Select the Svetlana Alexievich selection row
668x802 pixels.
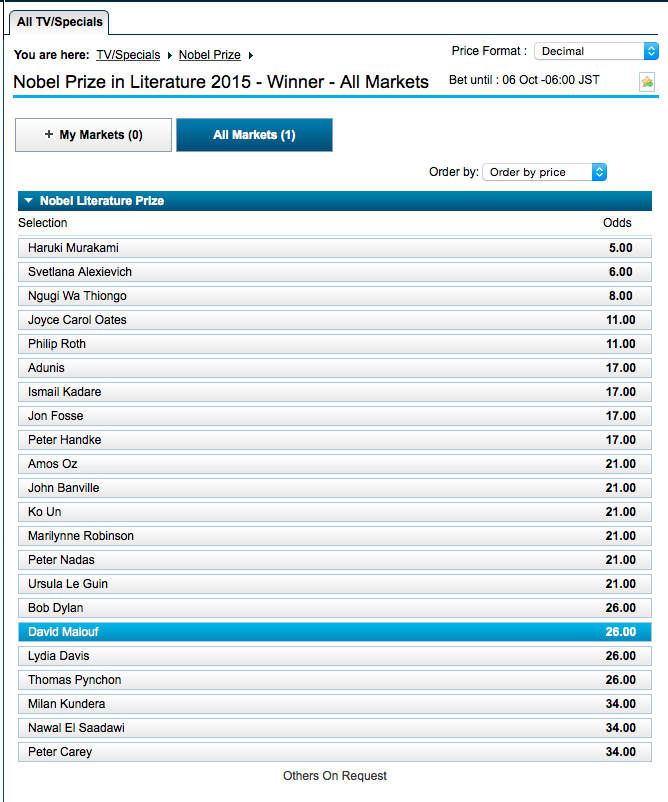pyautogui.click(x=334, y=272)
